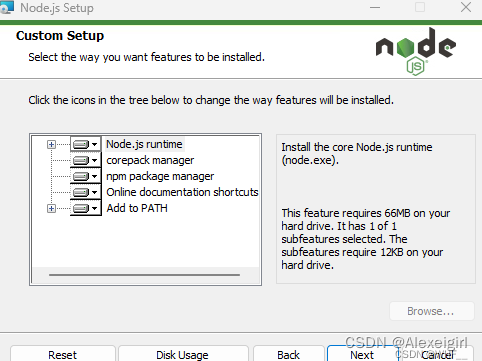Select the corepack manager feature

pyautogui.click(x=150, y=160)
